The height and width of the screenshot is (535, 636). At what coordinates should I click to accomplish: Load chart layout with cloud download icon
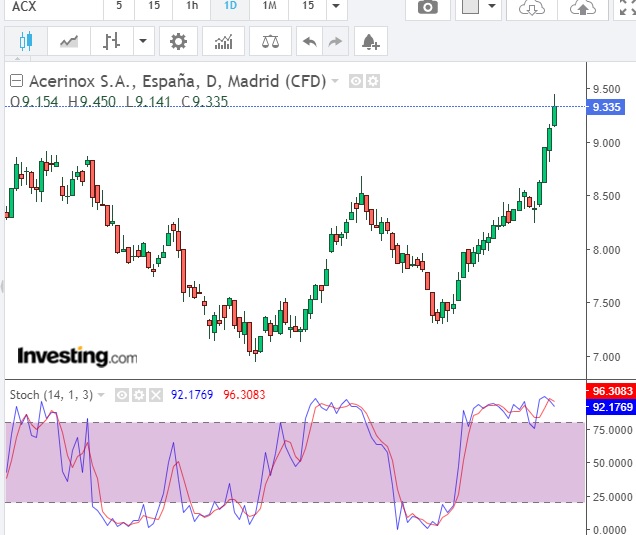pos(532,7)
